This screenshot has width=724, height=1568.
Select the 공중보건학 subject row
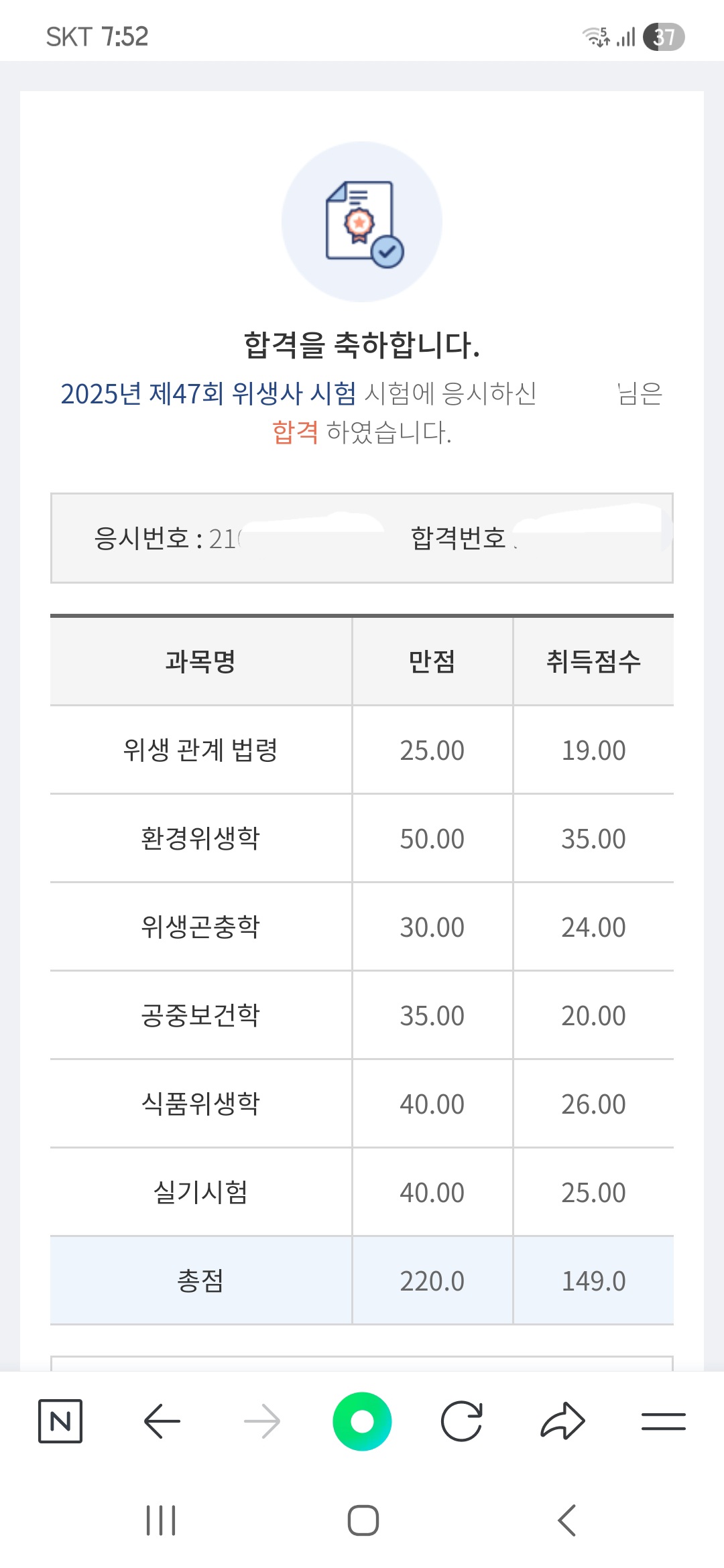pyautogui.click(x=200, y=1015)
